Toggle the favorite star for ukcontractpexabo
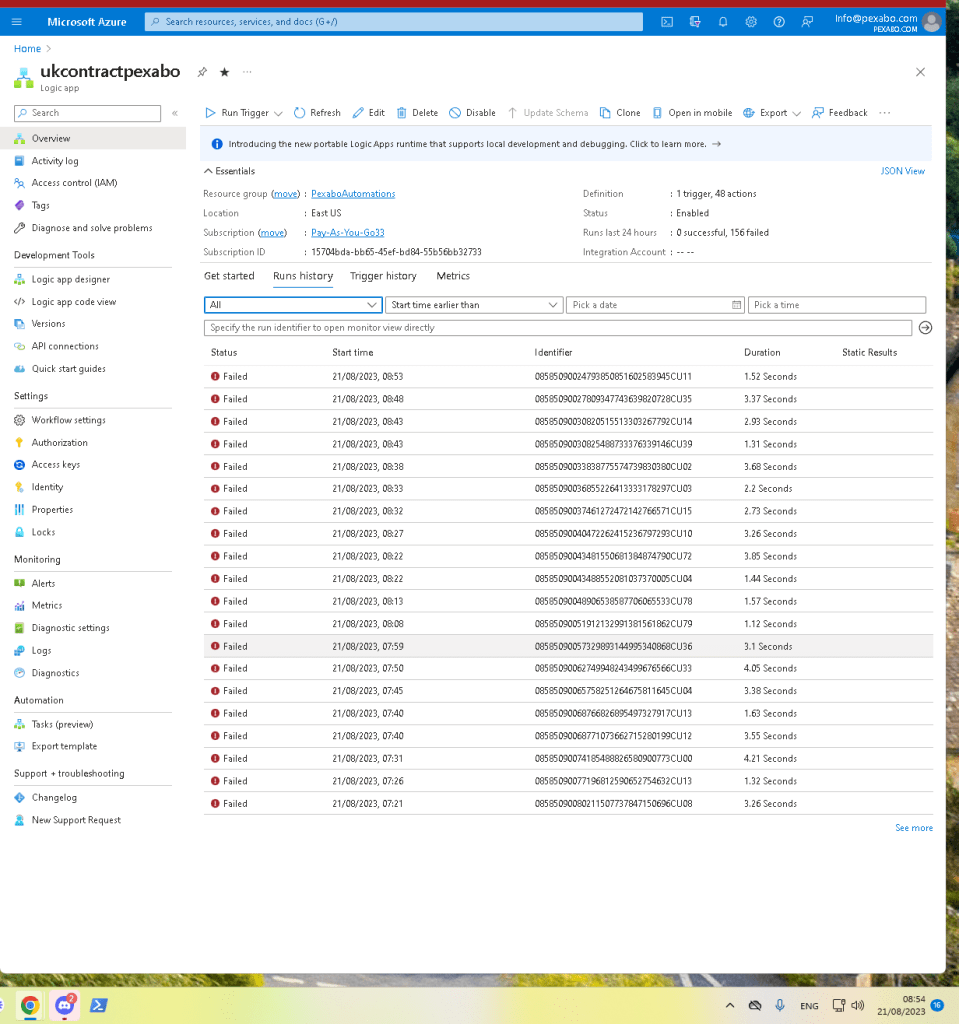 click(224, 72)
